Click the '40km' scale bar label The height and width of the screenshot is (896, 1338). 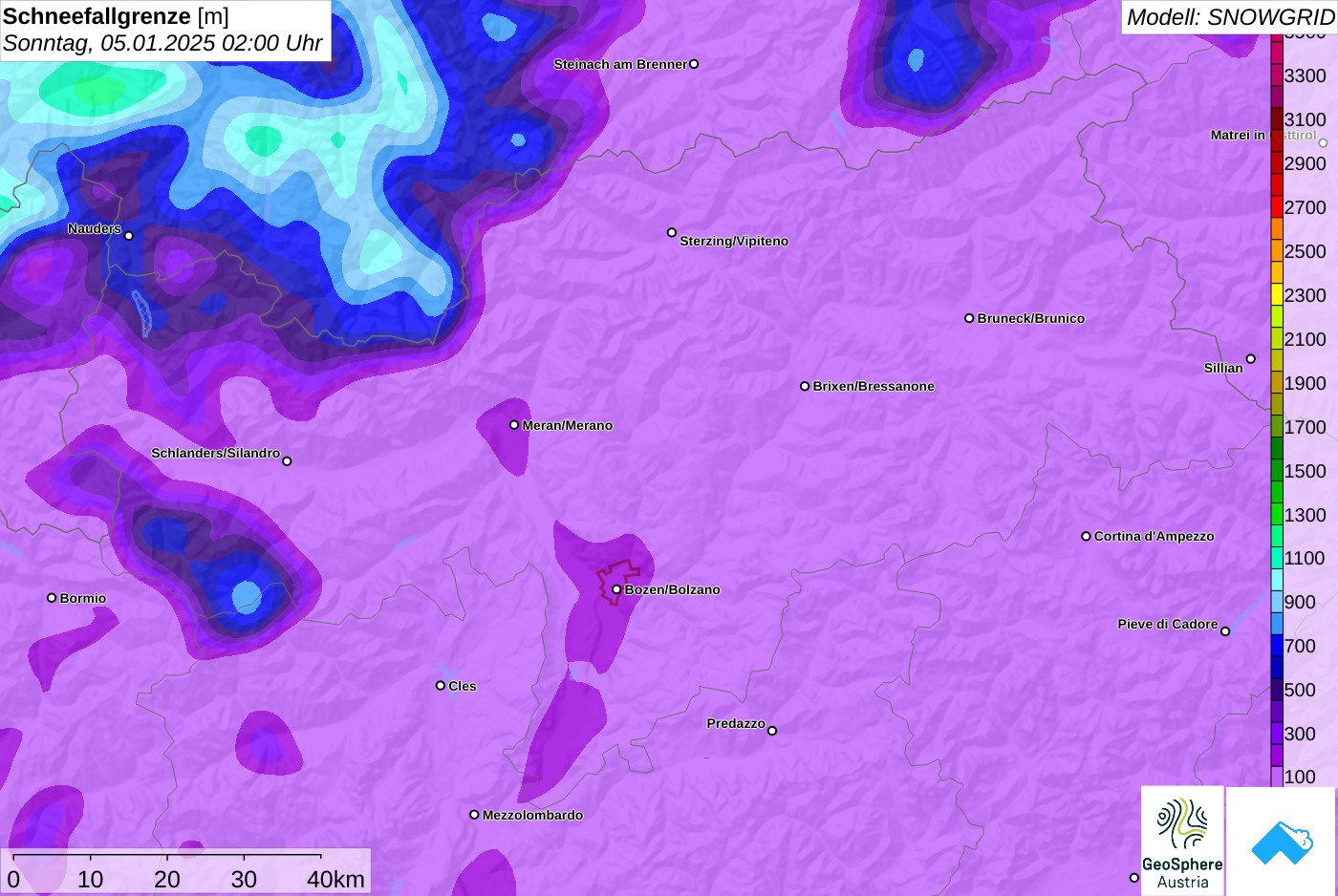(335, 880)
